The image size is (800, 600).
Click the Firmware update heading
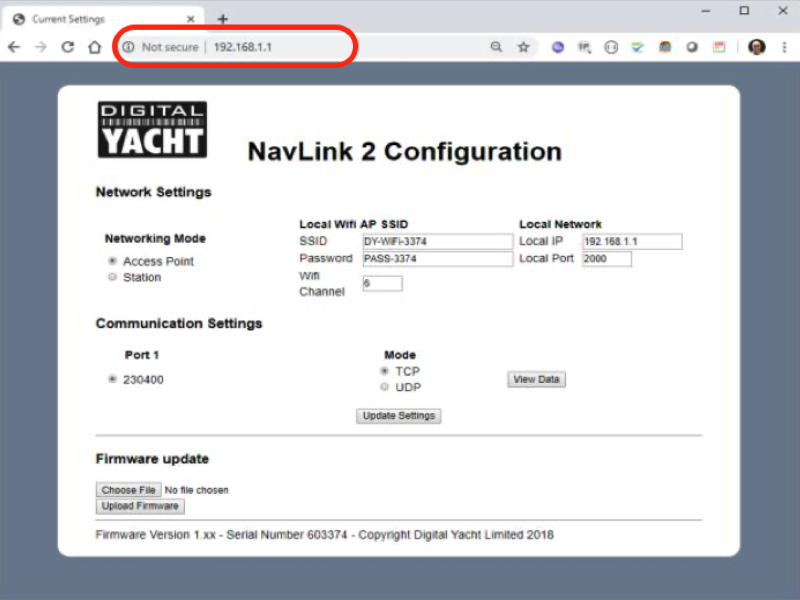(152, 459)
